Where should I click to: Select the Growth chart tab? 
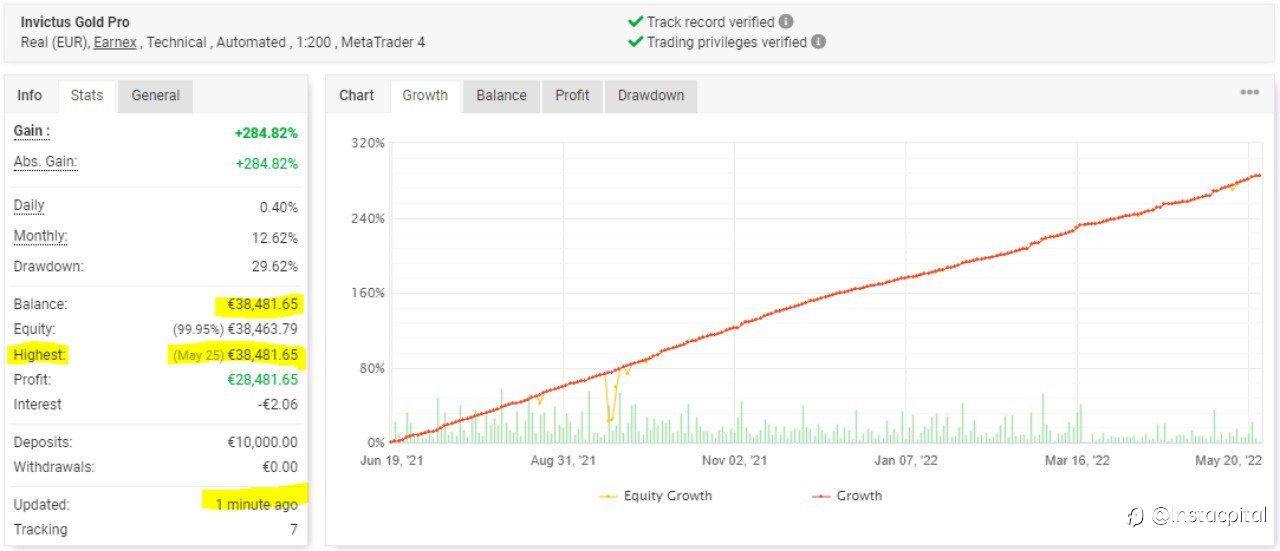coord(425,96)
